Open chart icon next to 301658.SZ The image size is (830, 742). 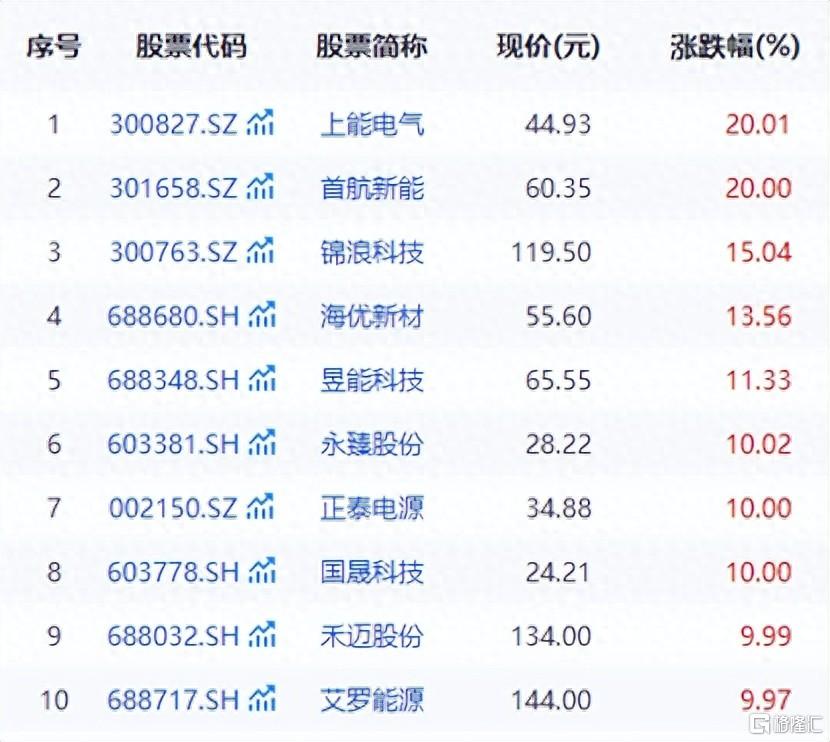click(x=260, y=186)
